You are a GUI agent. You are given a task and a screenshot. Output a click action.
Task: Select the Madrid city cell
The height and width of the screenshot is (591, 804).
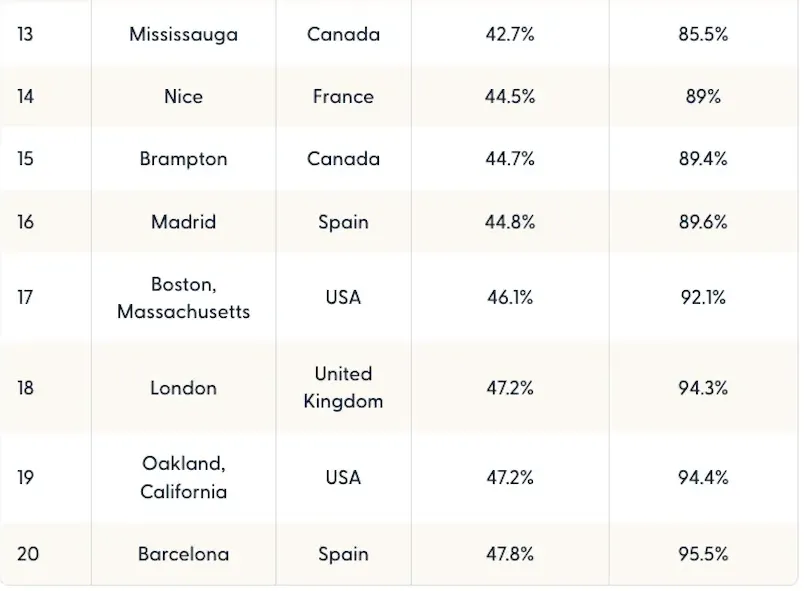point(183,221)
